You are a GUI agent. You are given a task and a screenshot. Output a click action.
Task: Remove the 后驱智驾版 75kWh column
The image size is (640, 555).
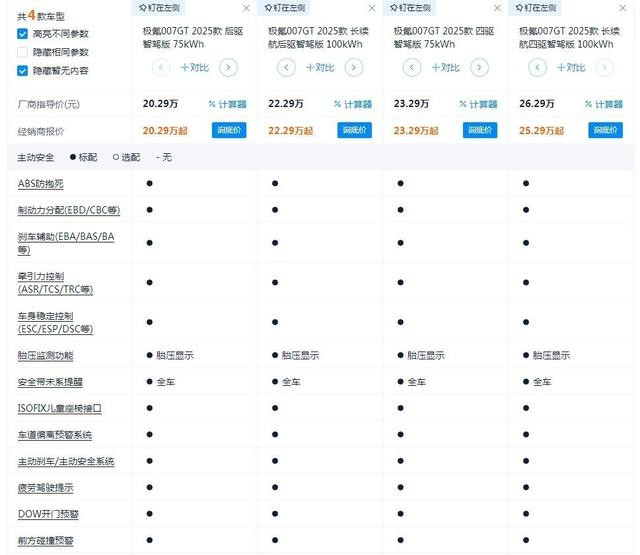(246, 8)
